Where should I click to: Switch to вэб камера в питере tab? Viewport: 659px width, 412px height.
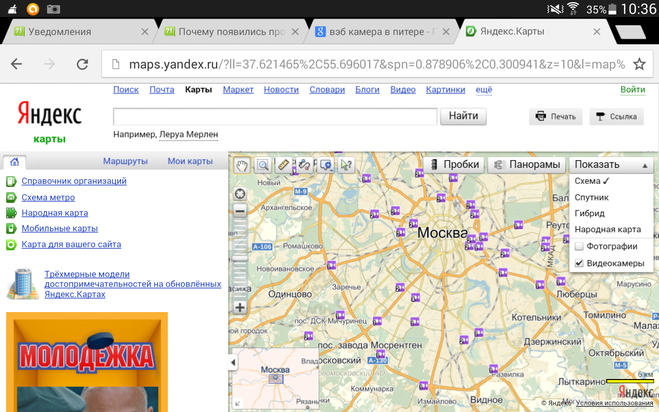(x=381, y=32)
